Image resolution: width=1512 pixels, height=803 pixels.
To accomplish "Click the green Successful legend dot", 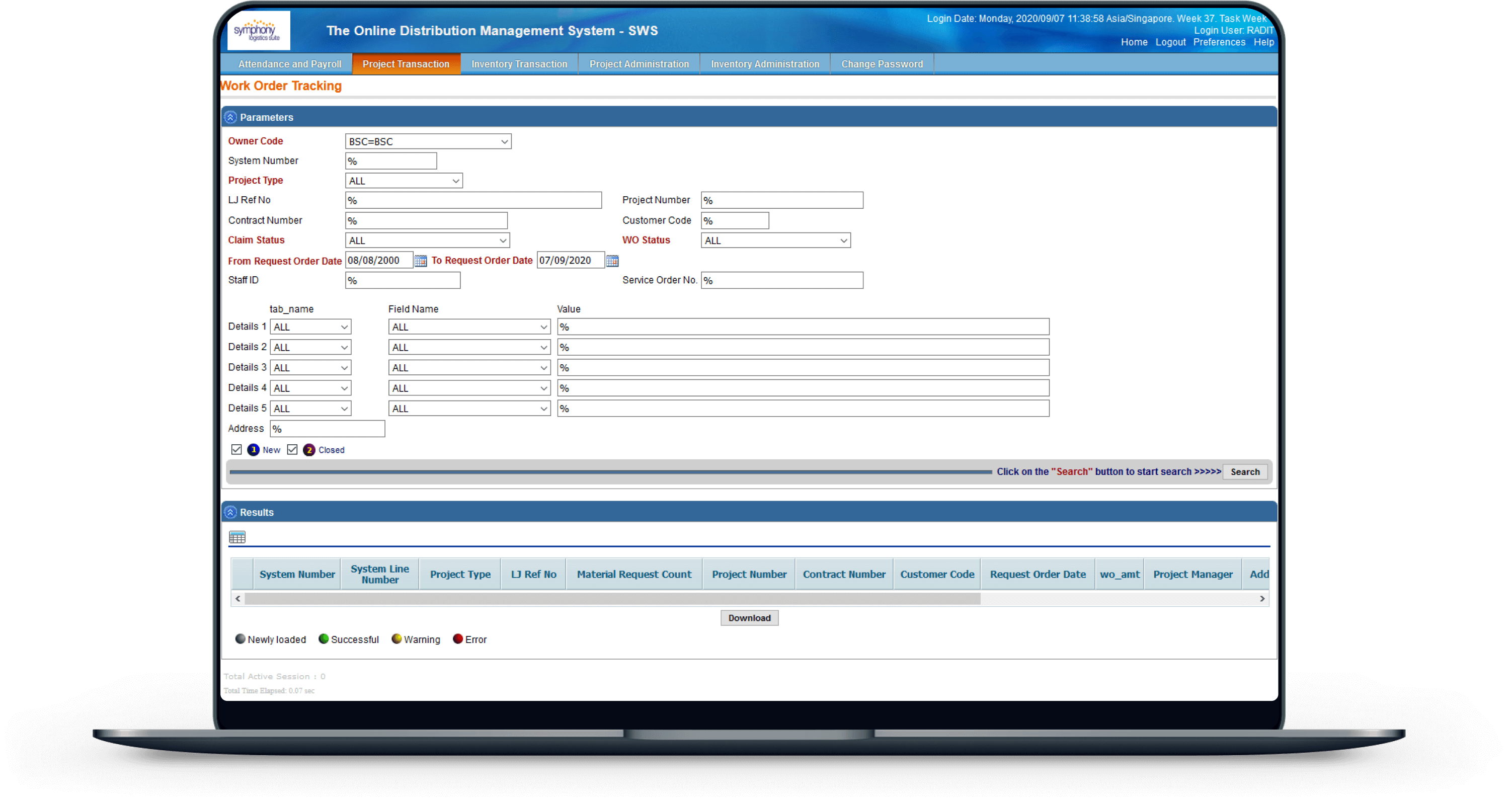I will (324, 638).
